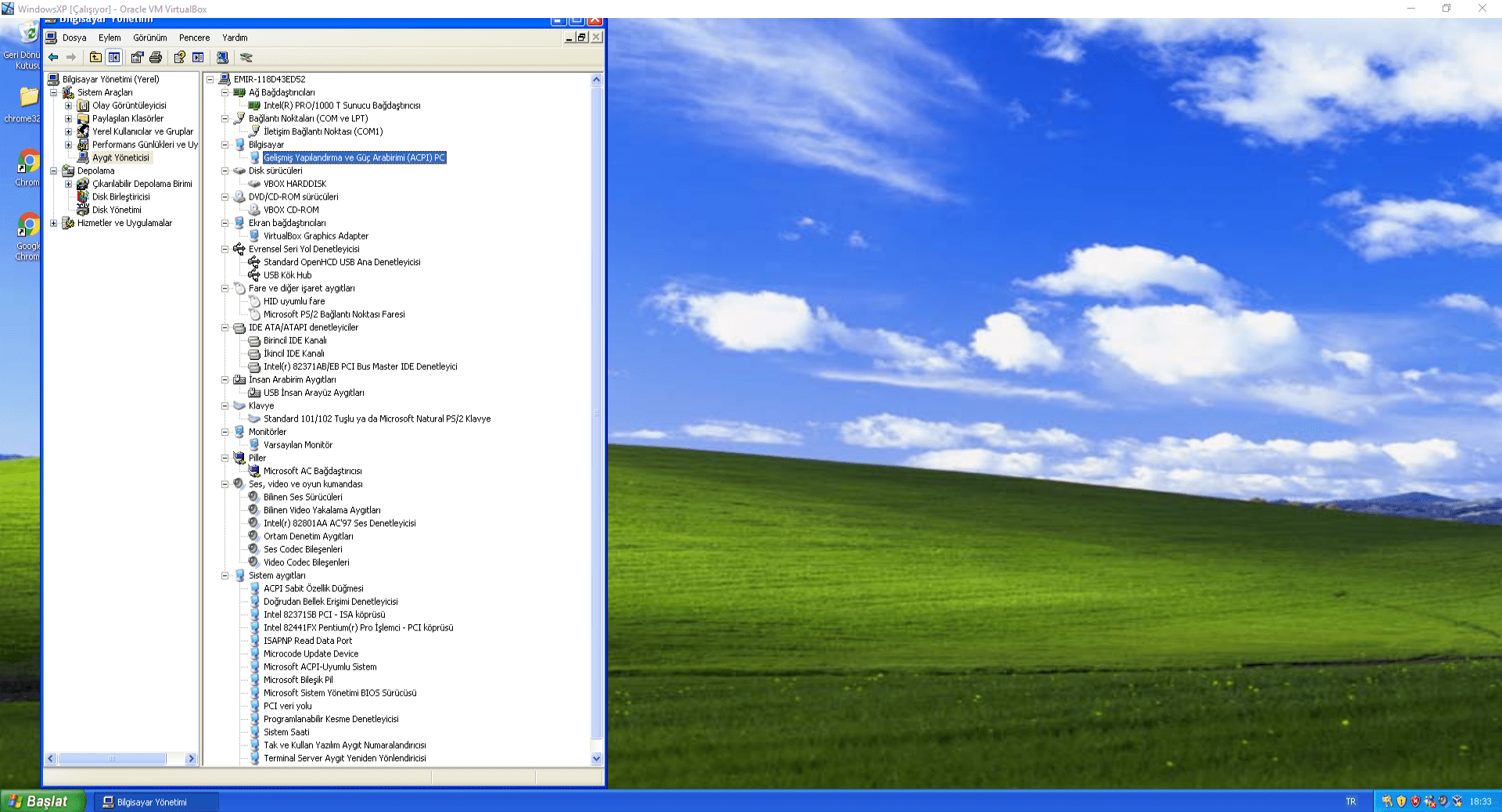Viewport: 1502px width, 812px height.
Task: Toggle the action pane show/hide button
Action: pos(198,57)
